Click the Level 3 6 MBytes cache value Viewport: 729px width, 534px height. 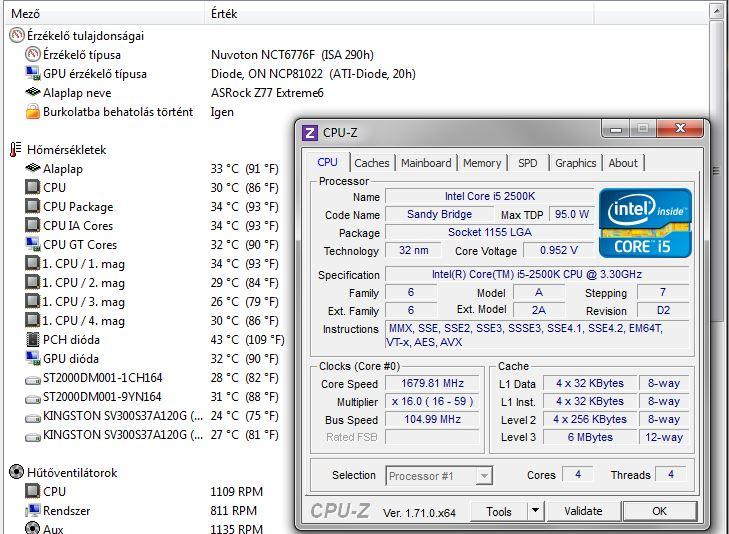[x=590, y=437]
